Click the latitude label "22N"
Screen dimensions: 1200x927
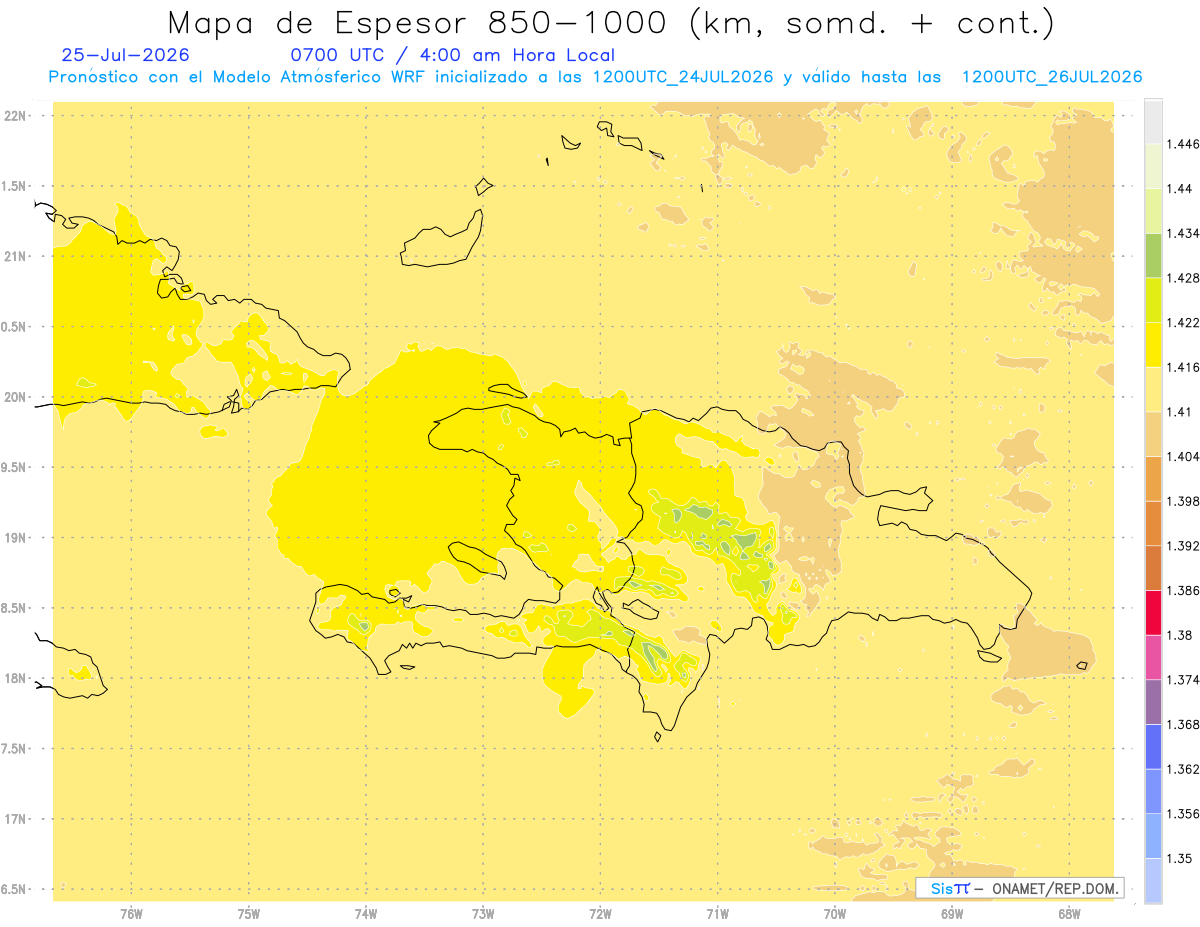(17, 116)
